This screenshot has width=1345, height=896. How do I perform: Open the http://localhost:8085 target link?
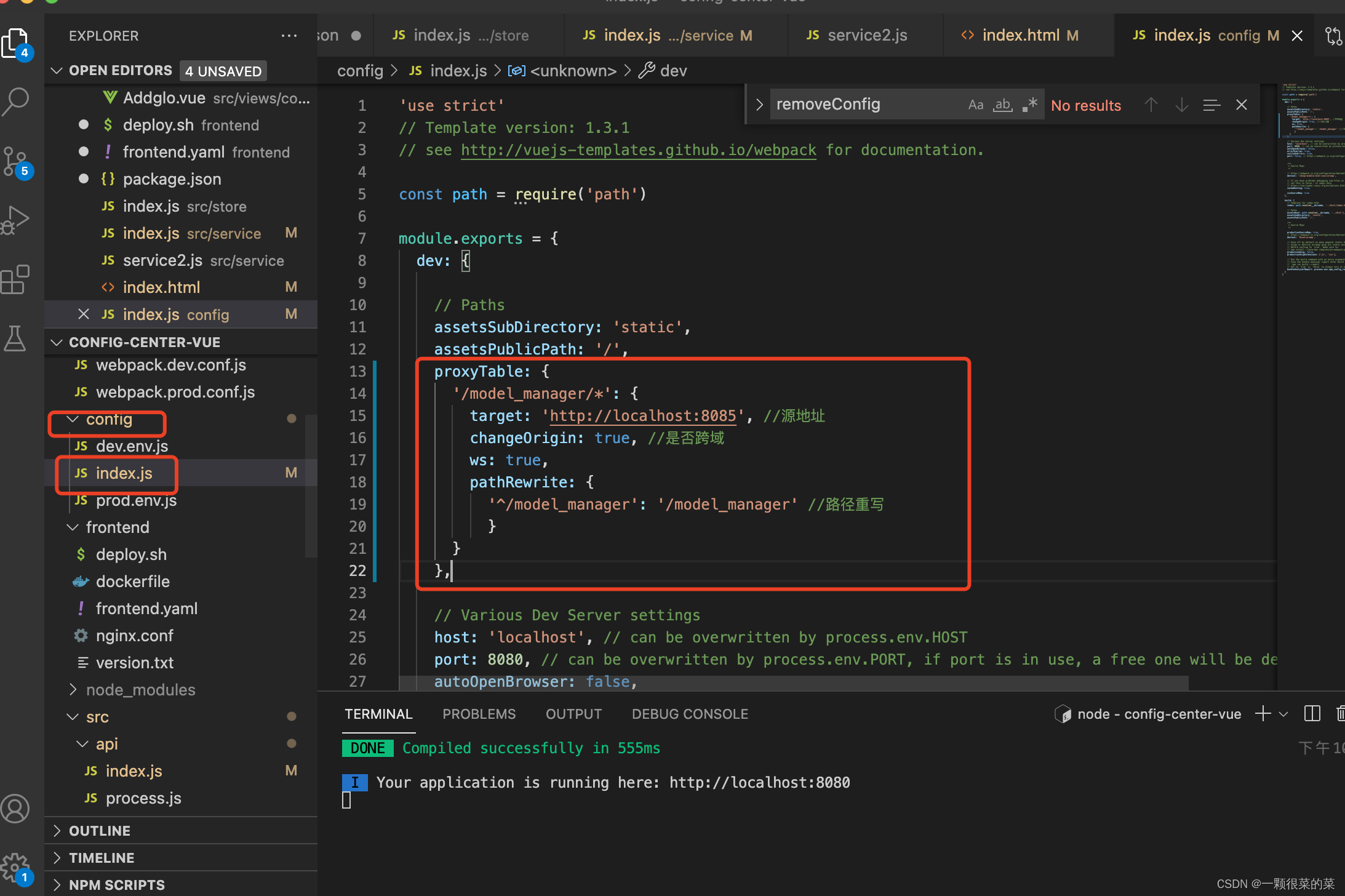(643, 416)
